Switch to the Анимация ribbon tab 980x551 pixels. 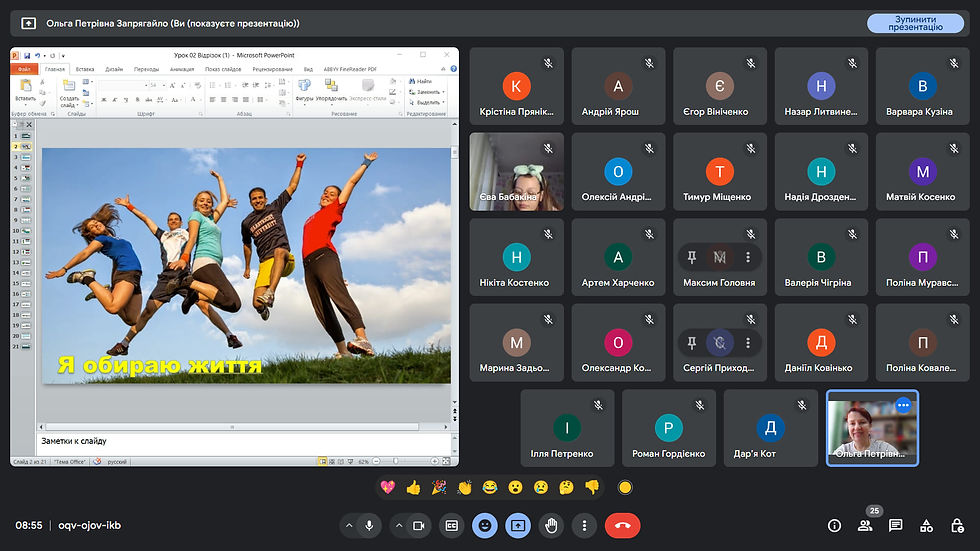pyautogui.click(x=182, y=69)
